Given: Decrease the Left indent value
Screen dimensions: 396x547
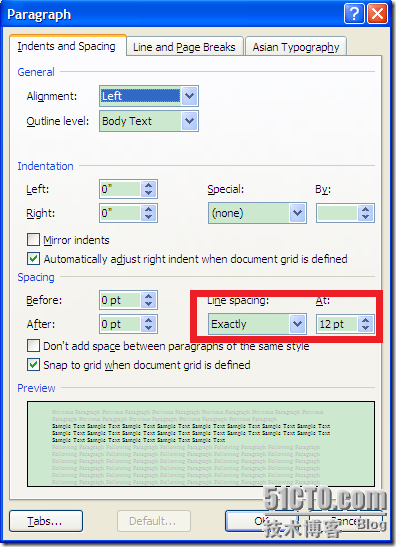Looking at the screenshot, I should click(x=149, y=193).
